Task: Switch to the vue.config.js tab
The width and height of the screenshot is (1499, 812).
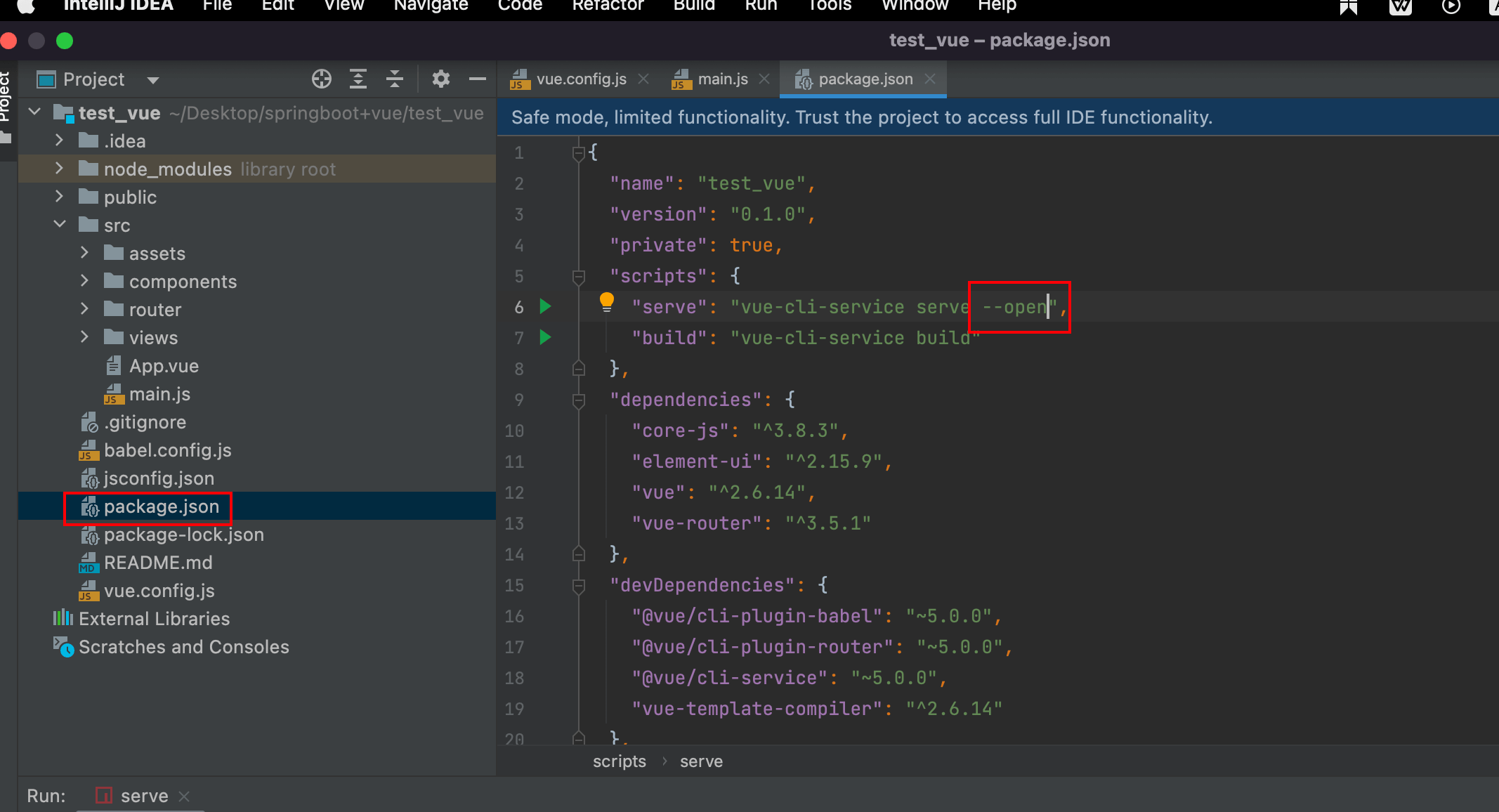Action: pos(580,79)
